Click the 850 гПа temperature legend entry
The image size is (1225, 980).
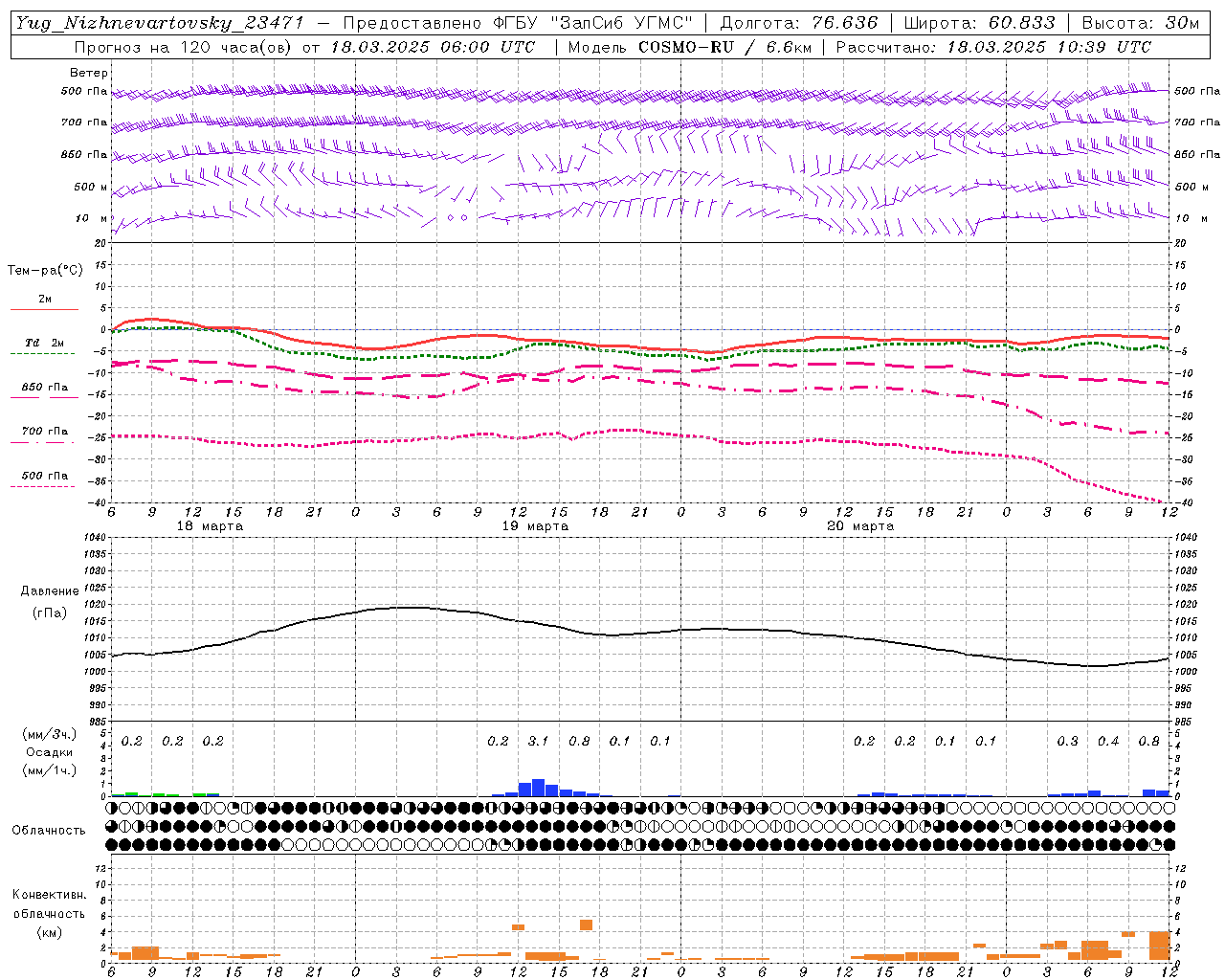pyautogui.click(x=44, y=388)
